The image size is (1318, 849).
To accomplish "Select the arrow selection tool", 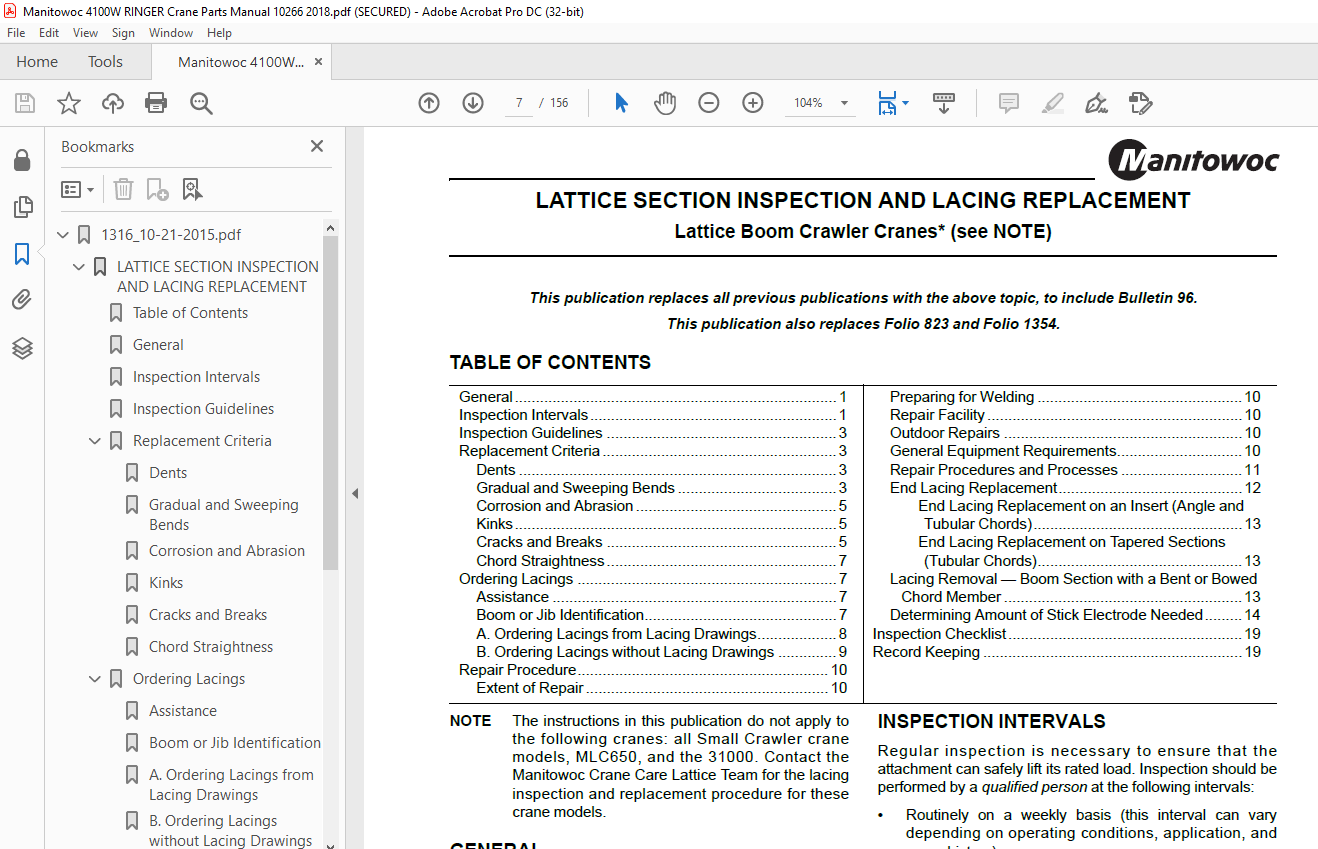I will click(x=621, y=103).
